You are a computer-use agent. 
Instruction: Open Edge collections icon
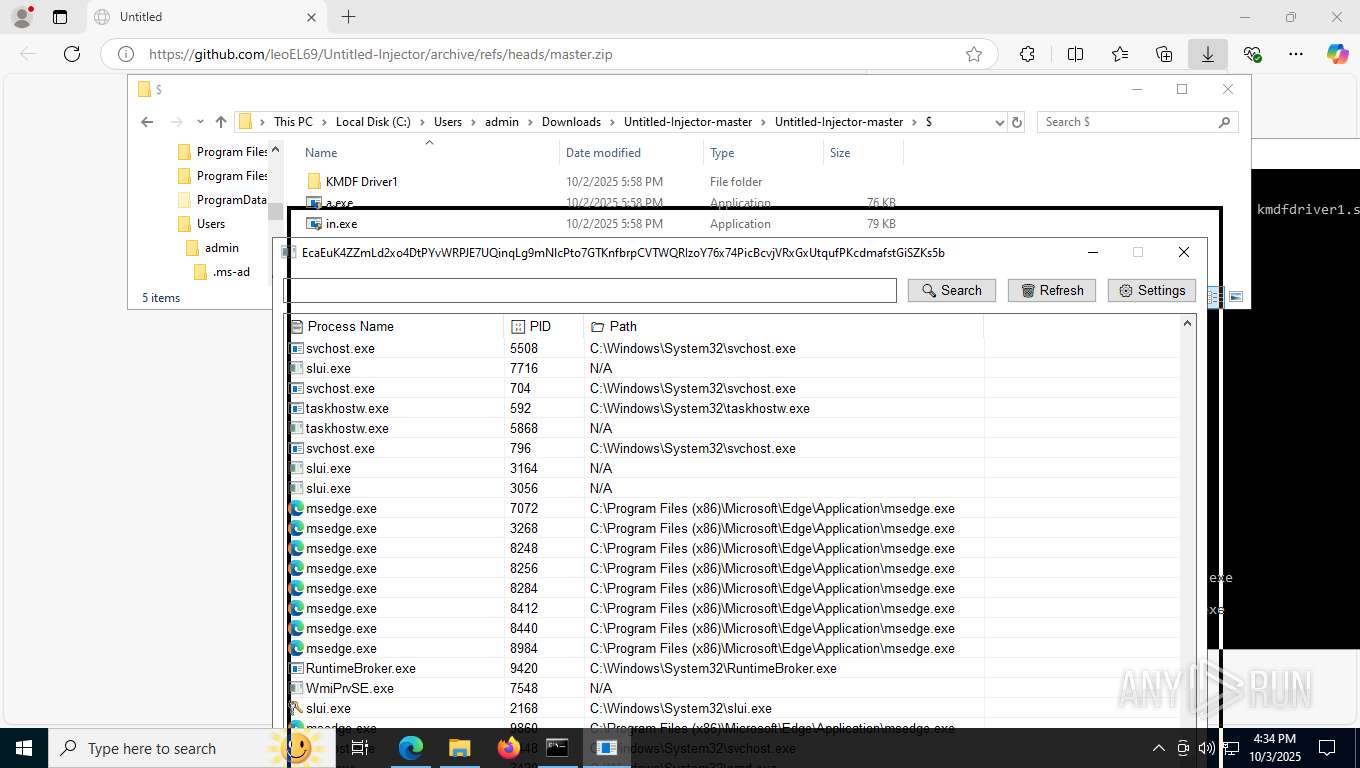(x=1163, y=54)
